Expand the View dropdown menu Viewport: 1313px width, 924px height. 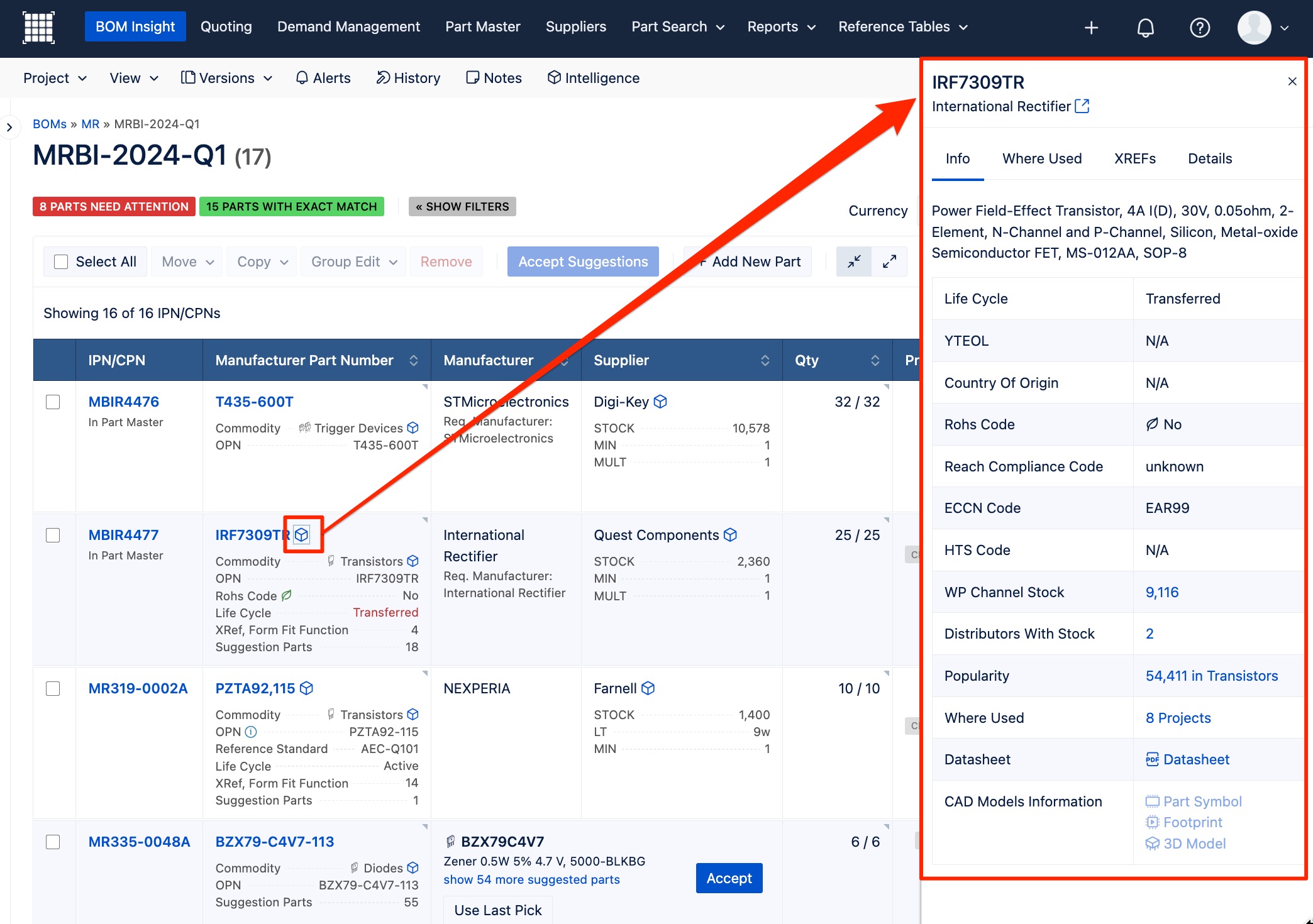pyautogui.click(x=134, y=78)
